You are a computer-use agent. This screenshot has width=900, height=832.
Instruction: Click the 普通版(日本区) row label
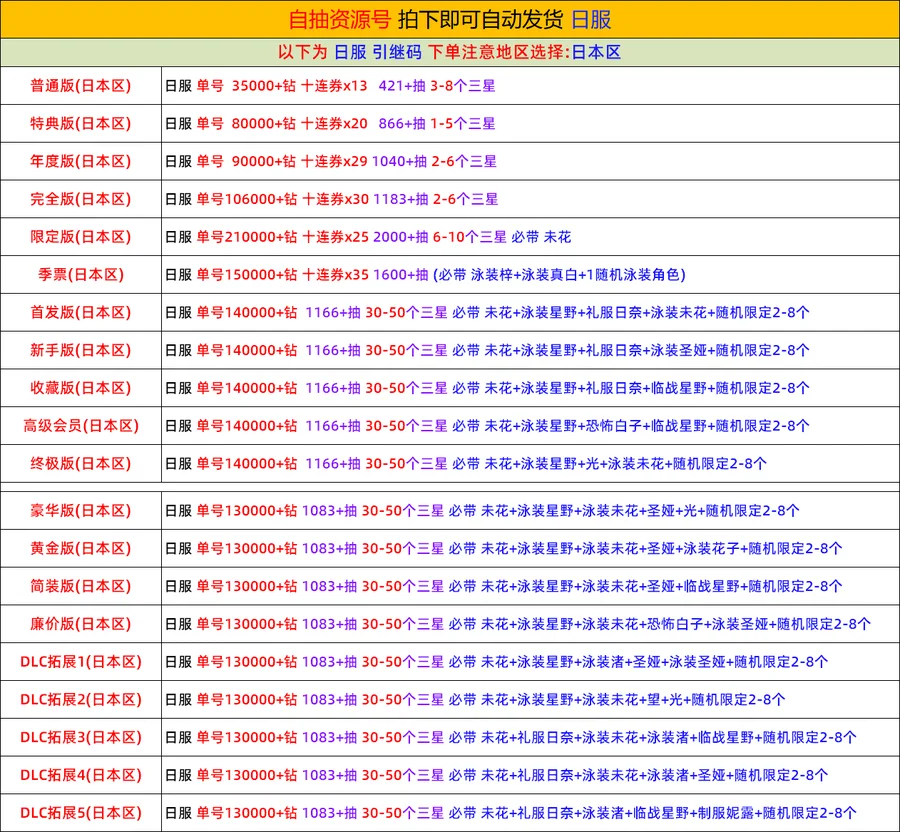coord(80,86)
